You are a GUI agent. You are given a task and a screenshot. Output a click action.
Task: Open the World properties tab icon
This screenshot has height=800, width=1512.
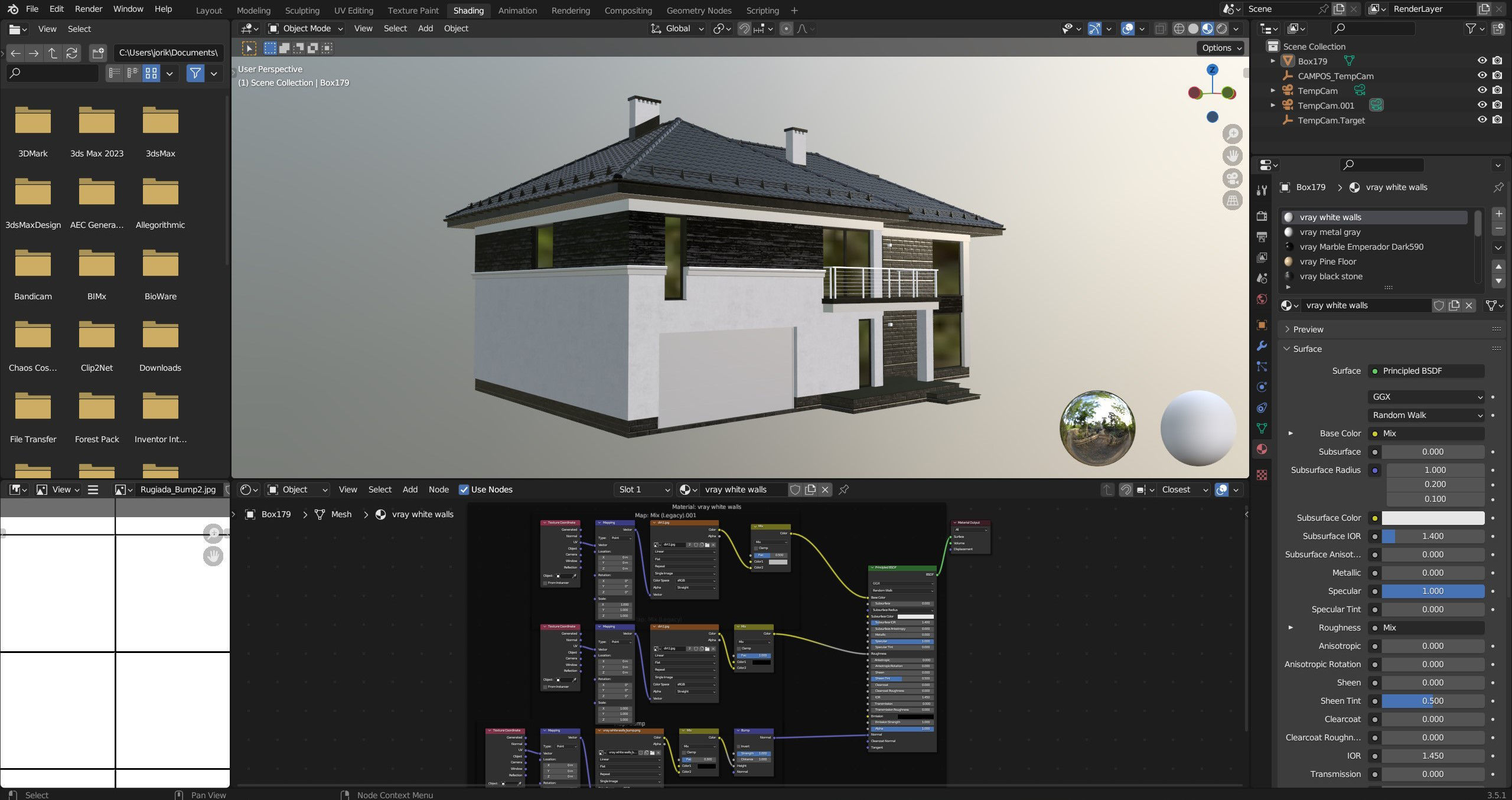[1262, 299]
